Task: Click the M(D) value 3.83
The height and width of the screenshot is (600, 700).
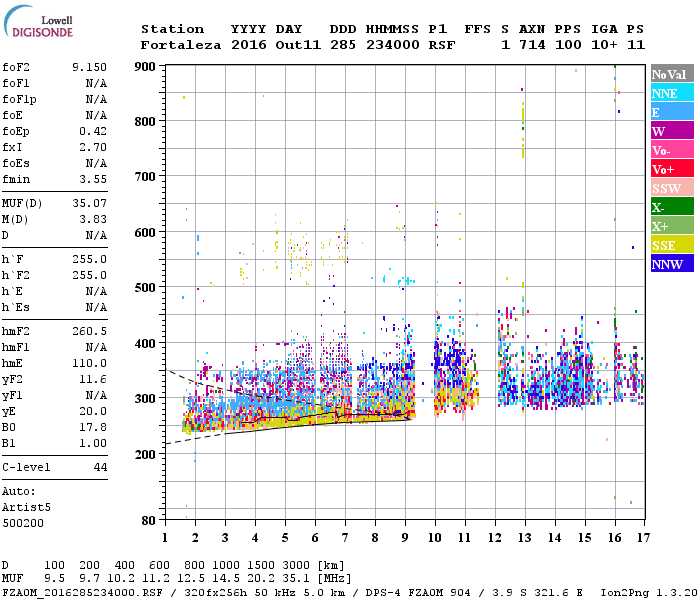Action: pyautogui.click(x=93, y=219)
